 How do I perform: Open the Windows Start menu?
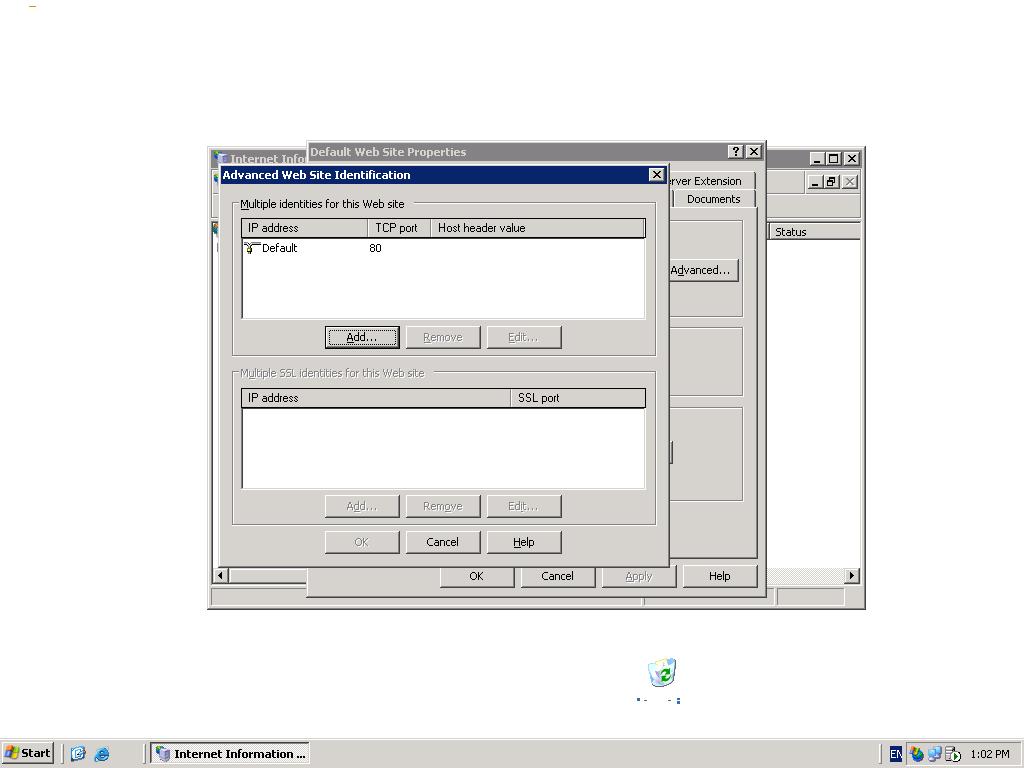(27, 753)
